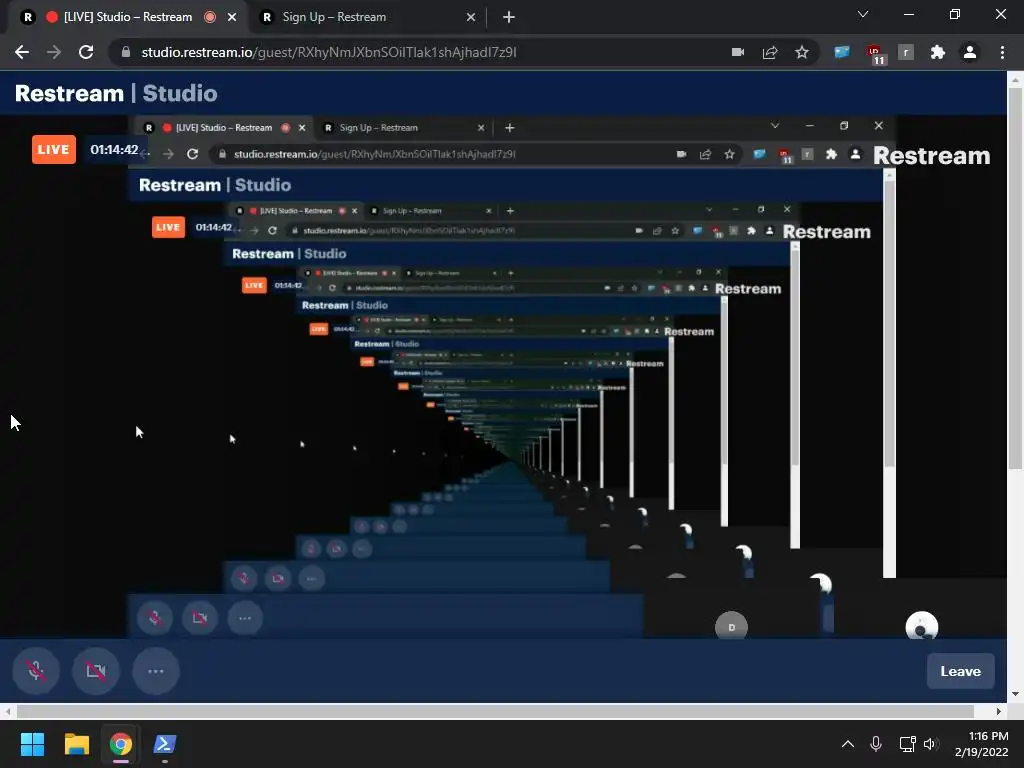The height and width of the screenshot is (768, 1024).
Task: Open the volume tray icon
Action: (931, 744)
